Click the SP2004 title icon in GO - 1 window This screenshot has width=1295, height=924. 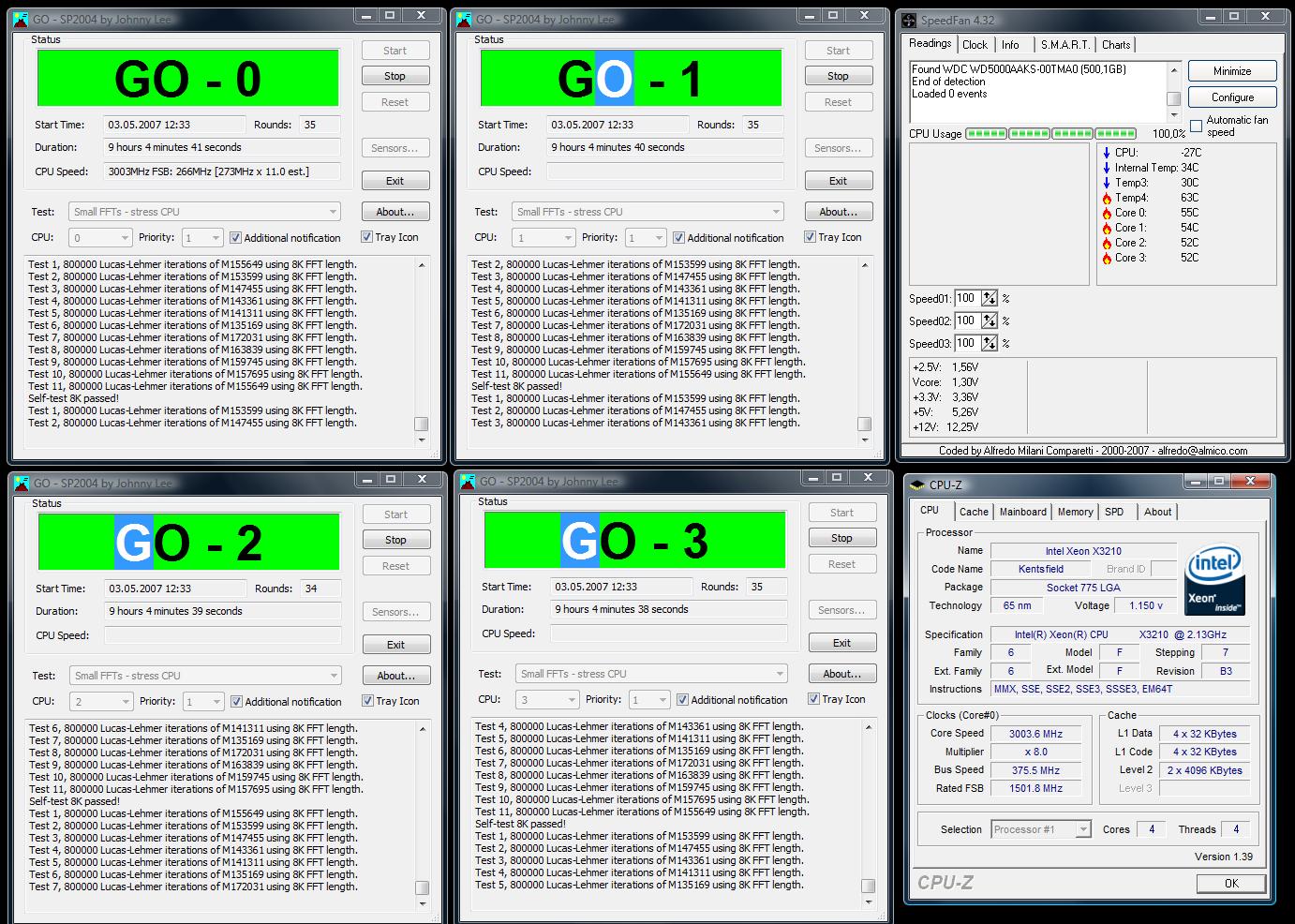click(x=464, y=19)
